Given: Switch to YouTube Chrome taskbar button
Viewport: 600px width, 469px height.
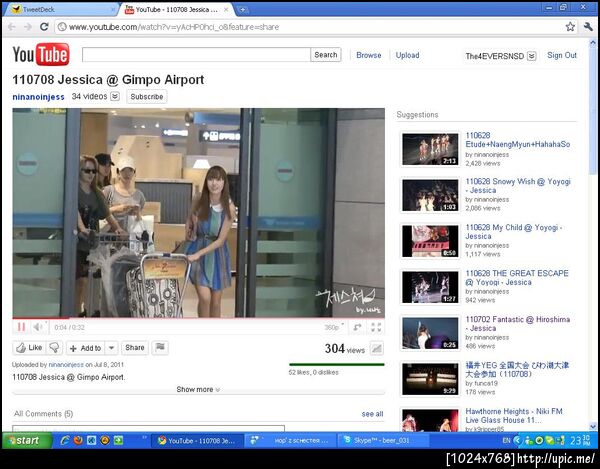Looking at the screenshot, I should (198, 441).
